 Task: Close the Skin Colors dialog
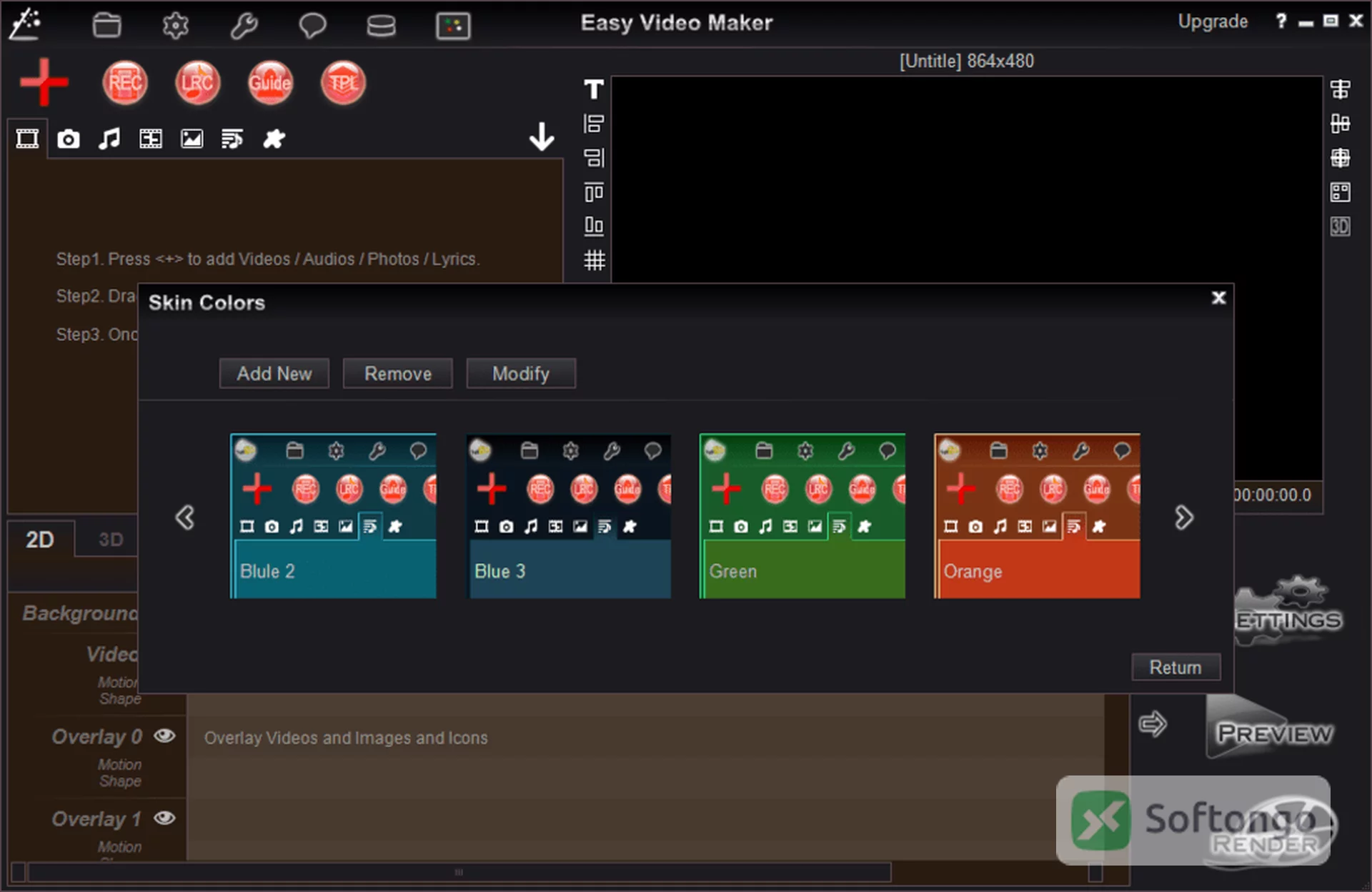(1218, 297)
